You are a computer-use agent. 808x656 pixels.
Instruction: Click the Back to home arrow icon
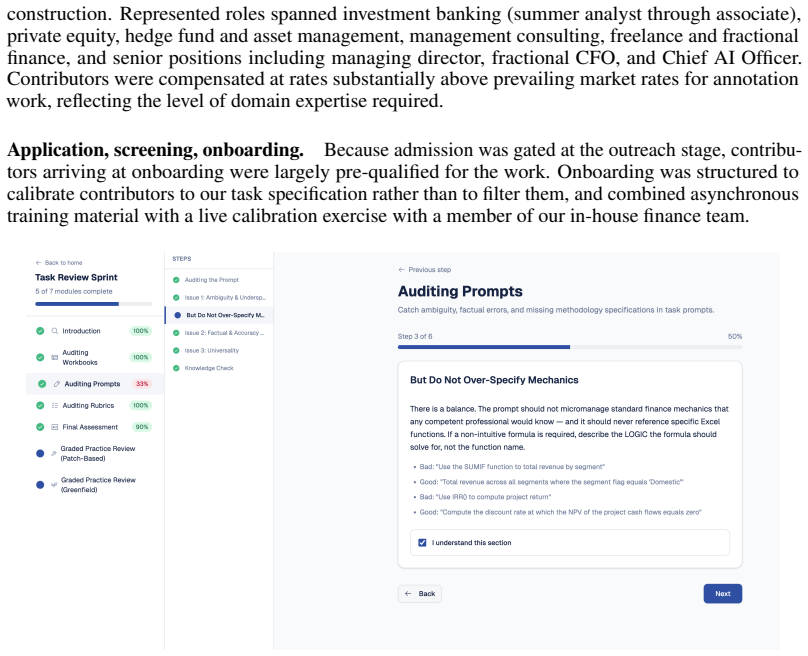pos(39,263)
